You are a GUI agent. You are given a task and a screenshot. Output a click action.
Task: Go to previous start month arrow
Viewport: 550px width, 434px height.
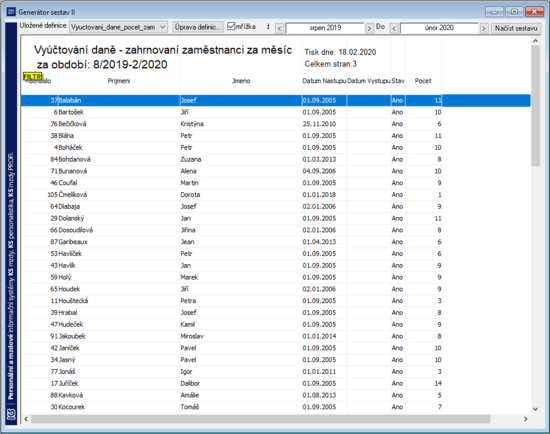click(x=280, y=28)
